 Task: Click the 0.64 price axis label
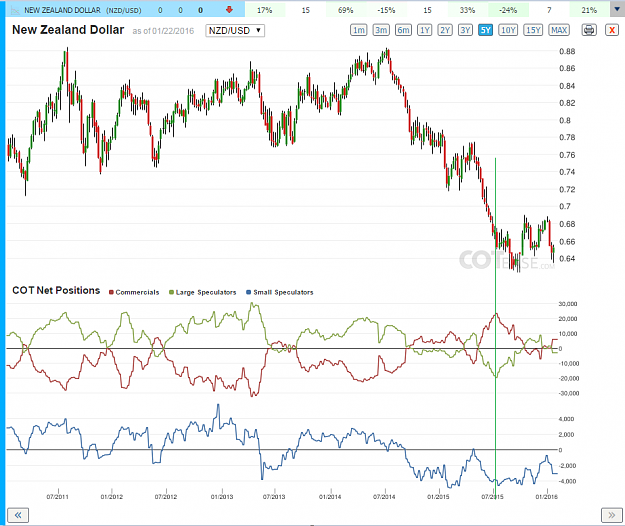[x=567, y=259]
